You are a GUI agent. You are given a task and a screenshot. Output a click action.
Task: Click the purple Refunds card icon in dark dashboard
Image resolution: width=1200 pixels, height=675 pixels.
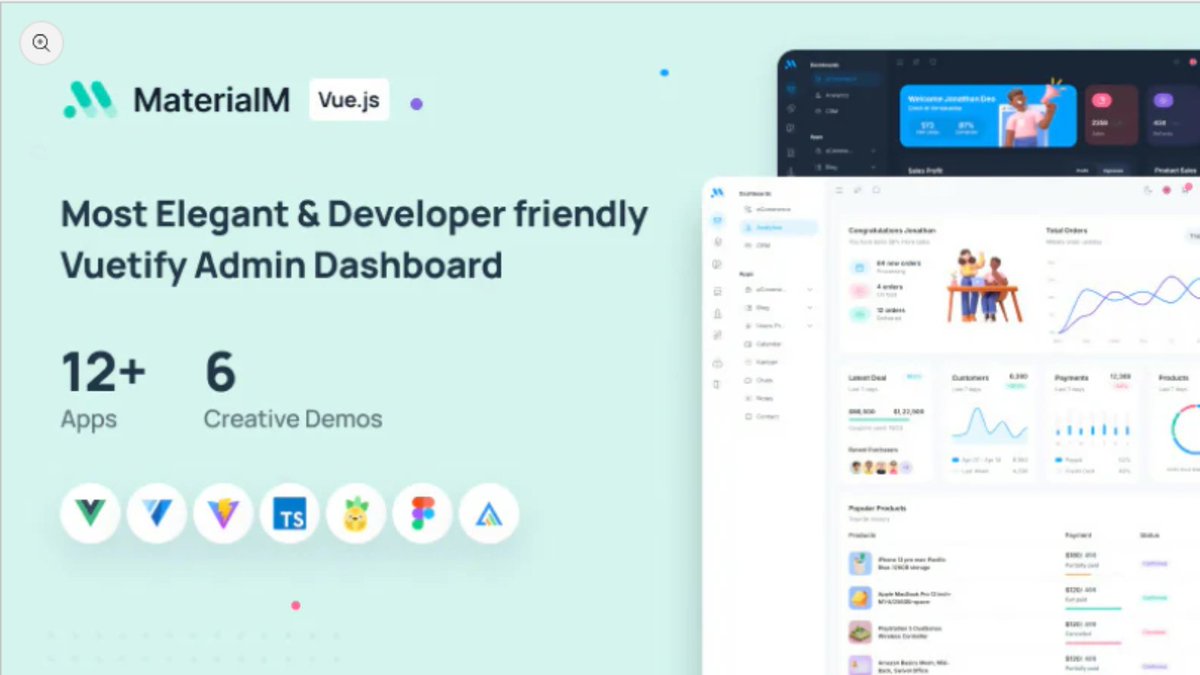point(1163,100)
